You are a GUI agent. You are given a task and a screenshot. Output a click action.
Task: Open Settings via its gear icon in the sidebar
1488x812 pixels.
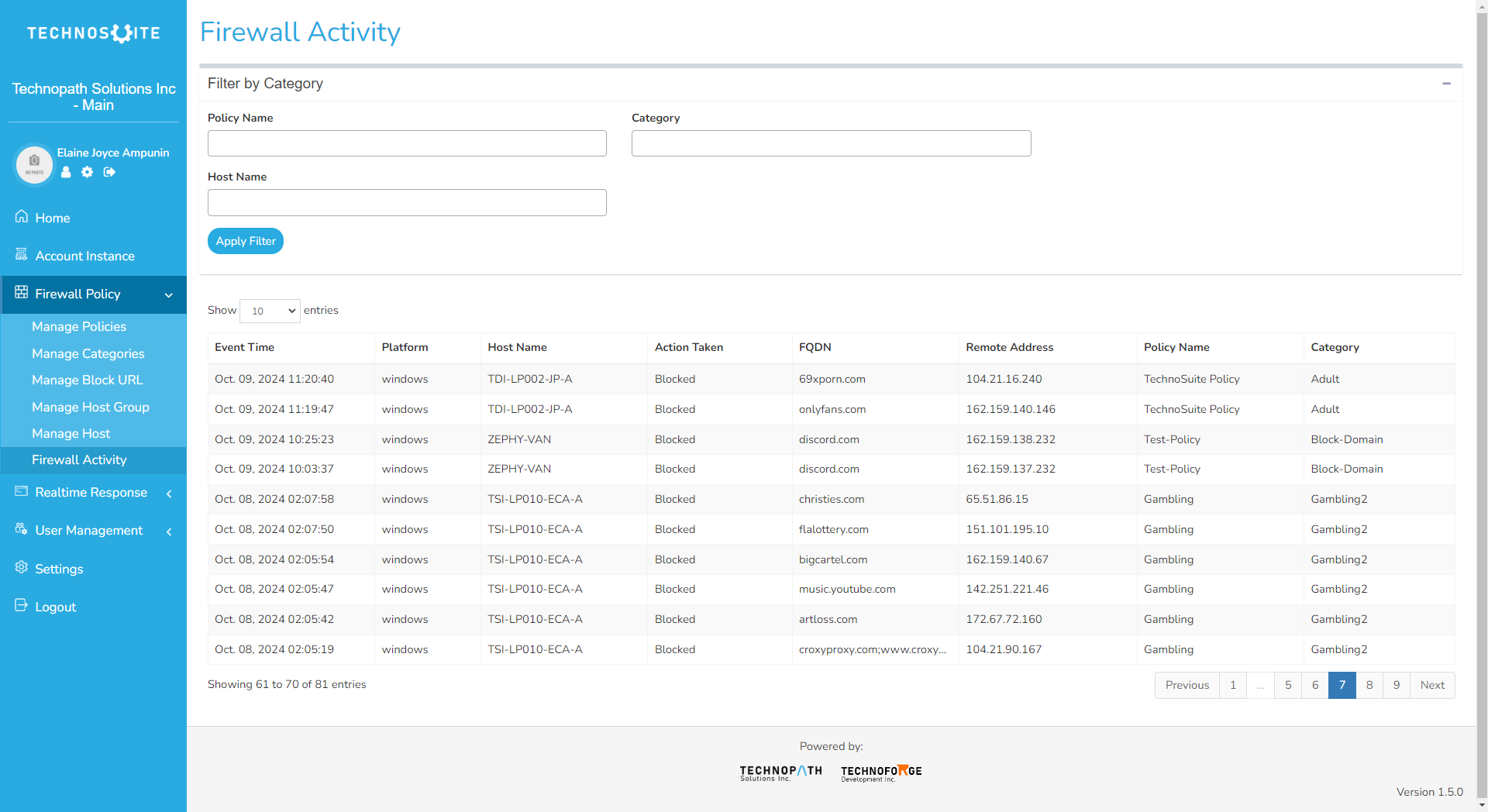[x=21, y=568]
